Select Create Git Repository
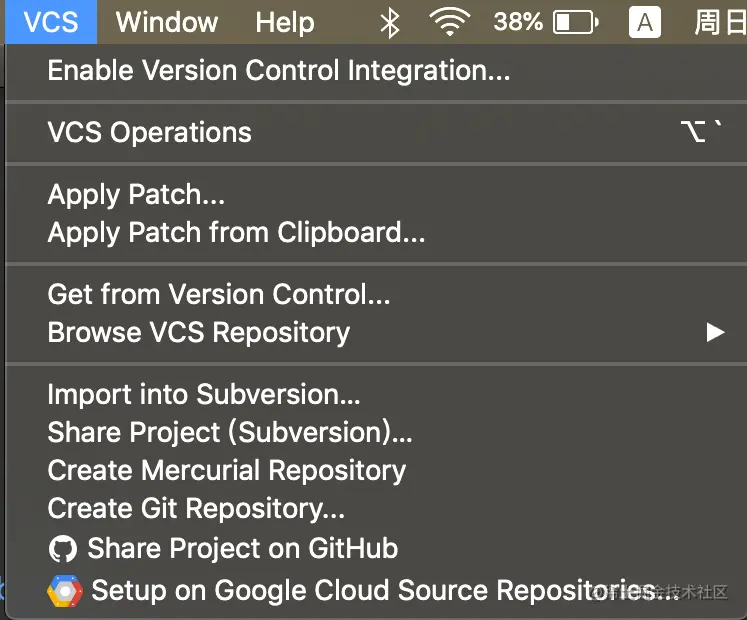 click(x=196, y=509)
